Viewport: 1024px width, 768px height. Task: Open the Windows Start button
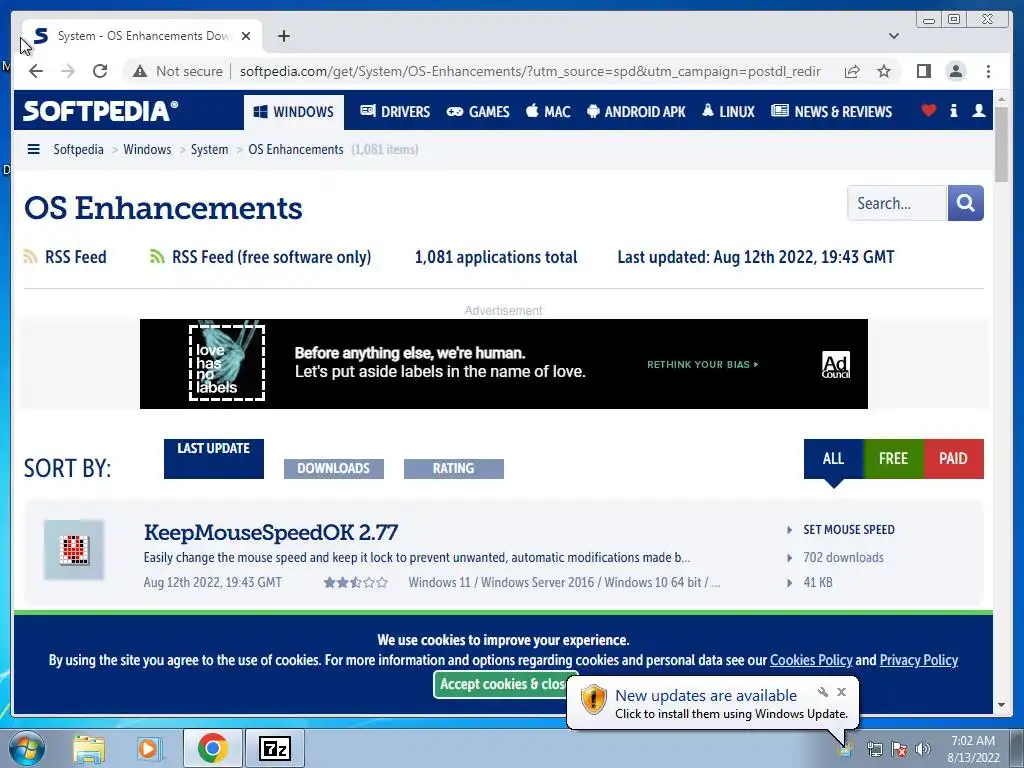pos(27,748)
